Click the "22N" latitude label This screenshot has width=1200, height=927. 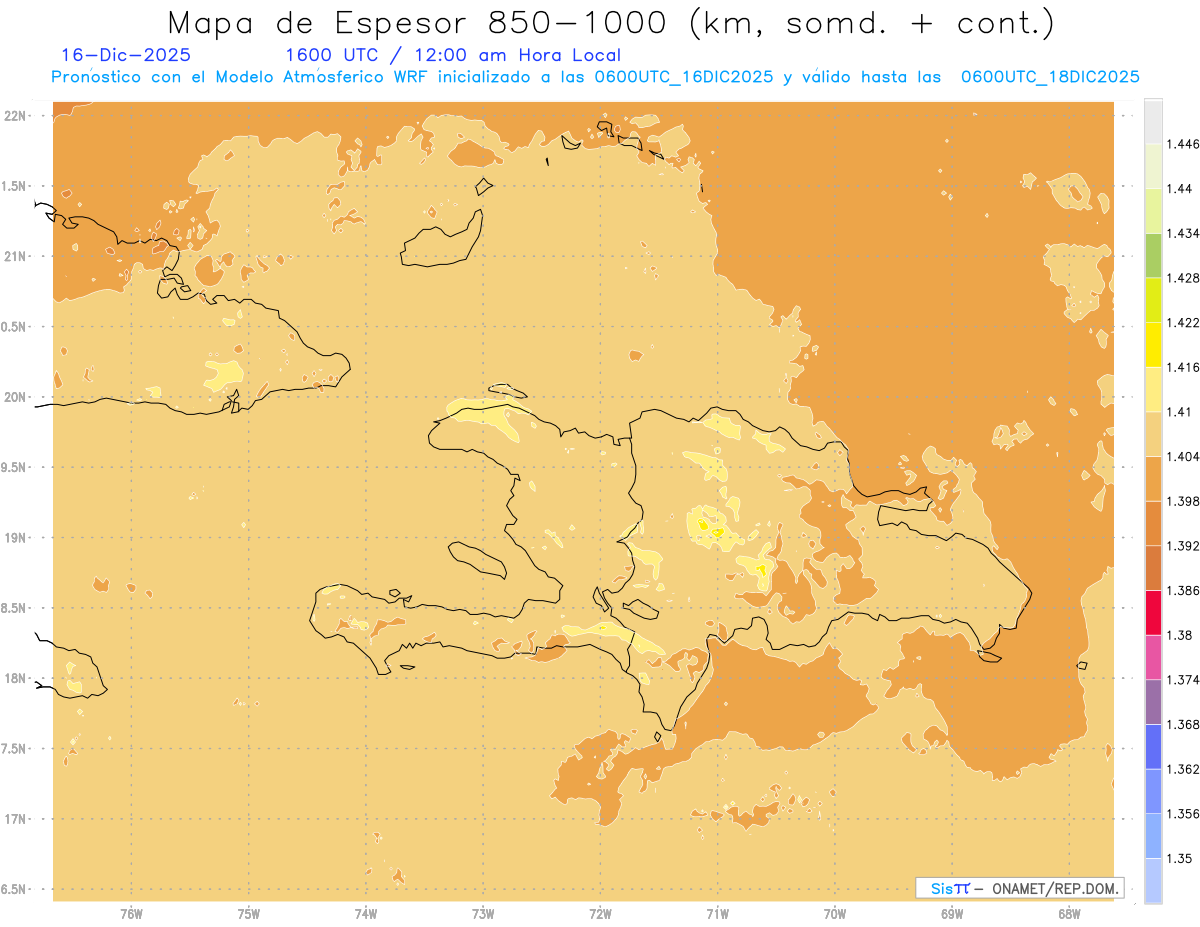pyautogui.click(x=15, y=116)
